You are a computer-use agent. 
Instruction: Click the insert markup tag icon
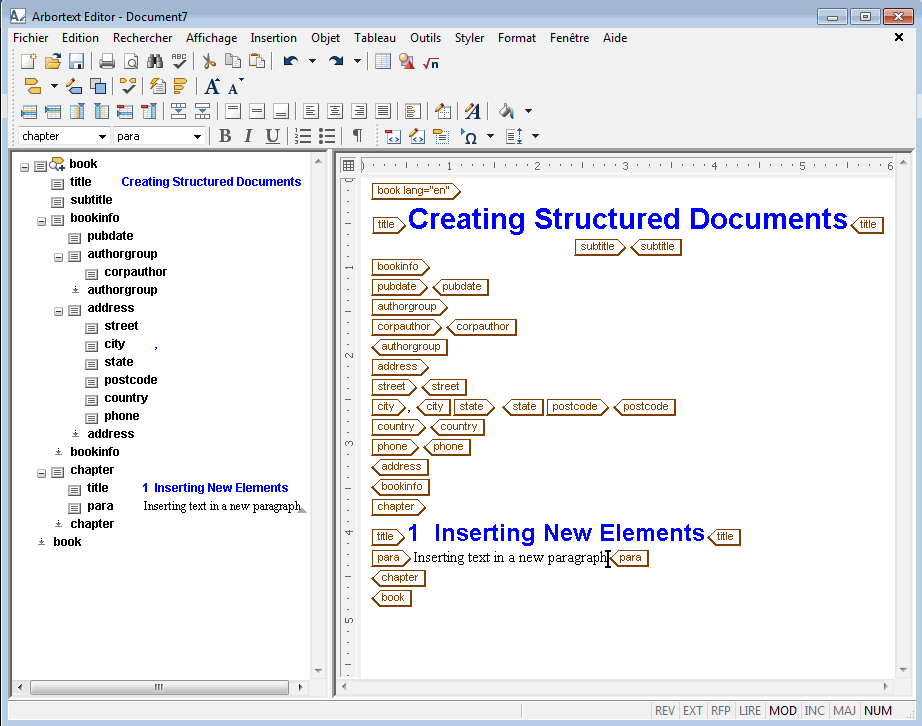click(x=33, y=86)
